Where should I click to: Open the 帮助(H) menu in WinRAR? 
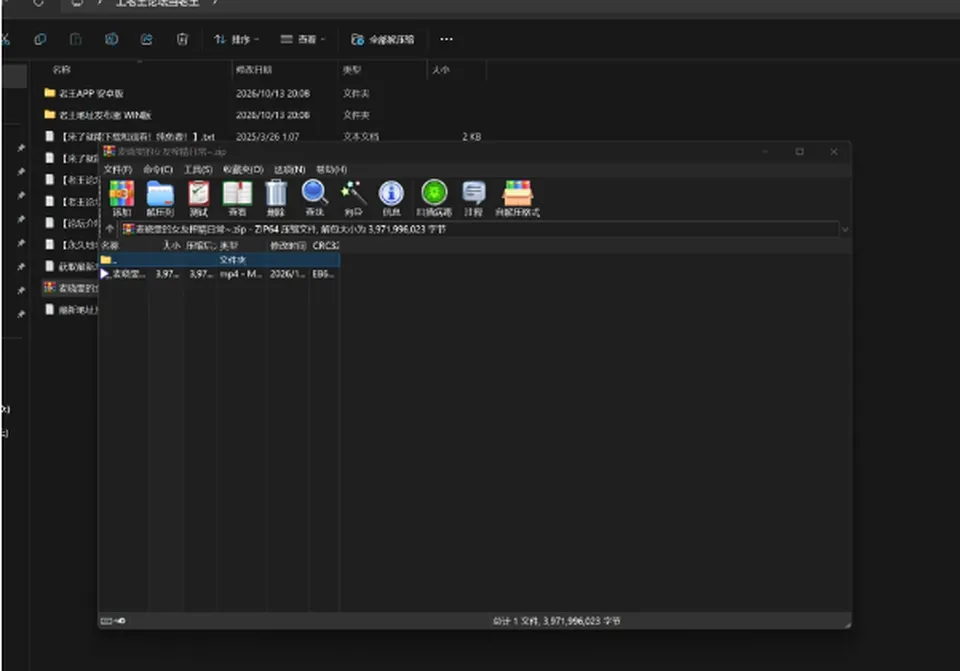click(x=331, y=169)
